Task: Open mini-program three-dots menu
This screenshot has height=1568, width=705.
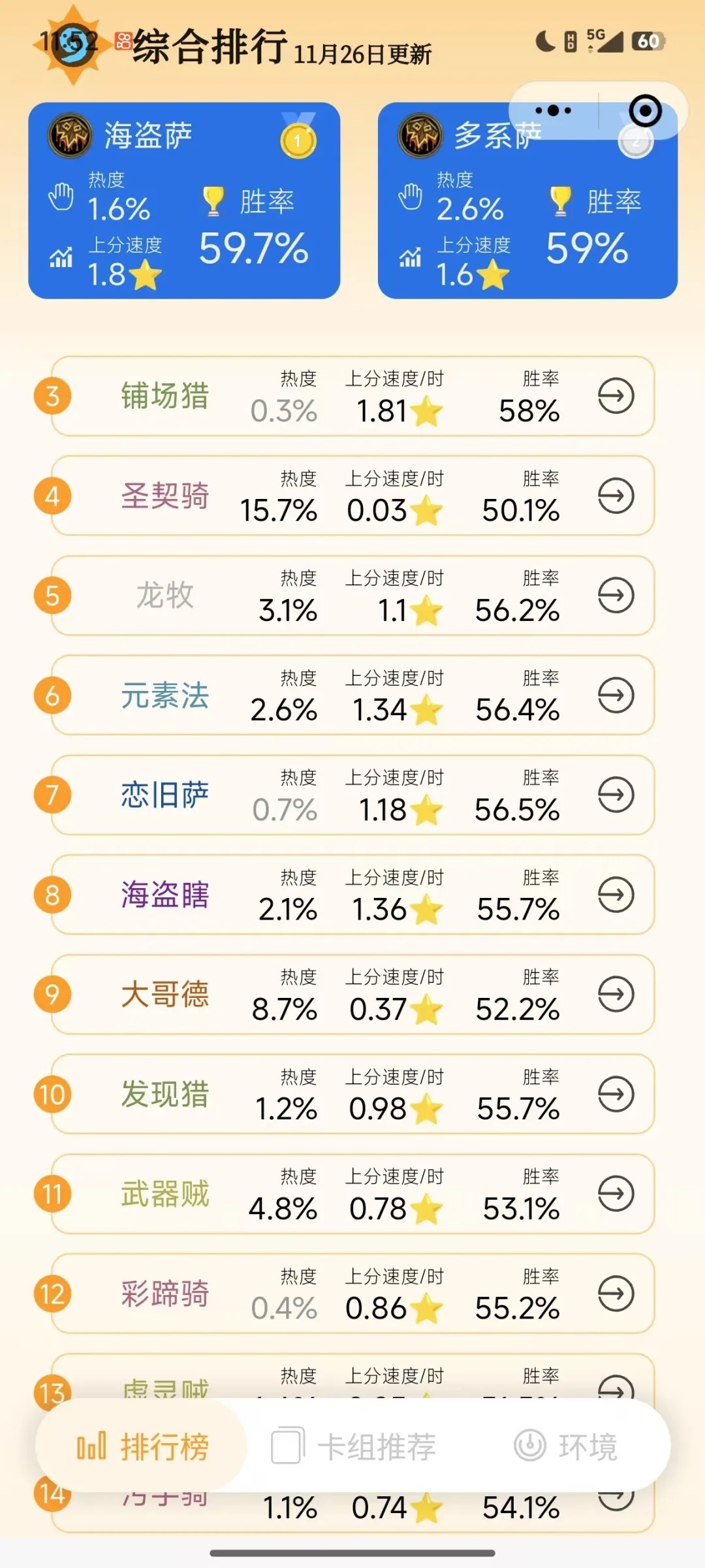Action: tap(553, 110)
